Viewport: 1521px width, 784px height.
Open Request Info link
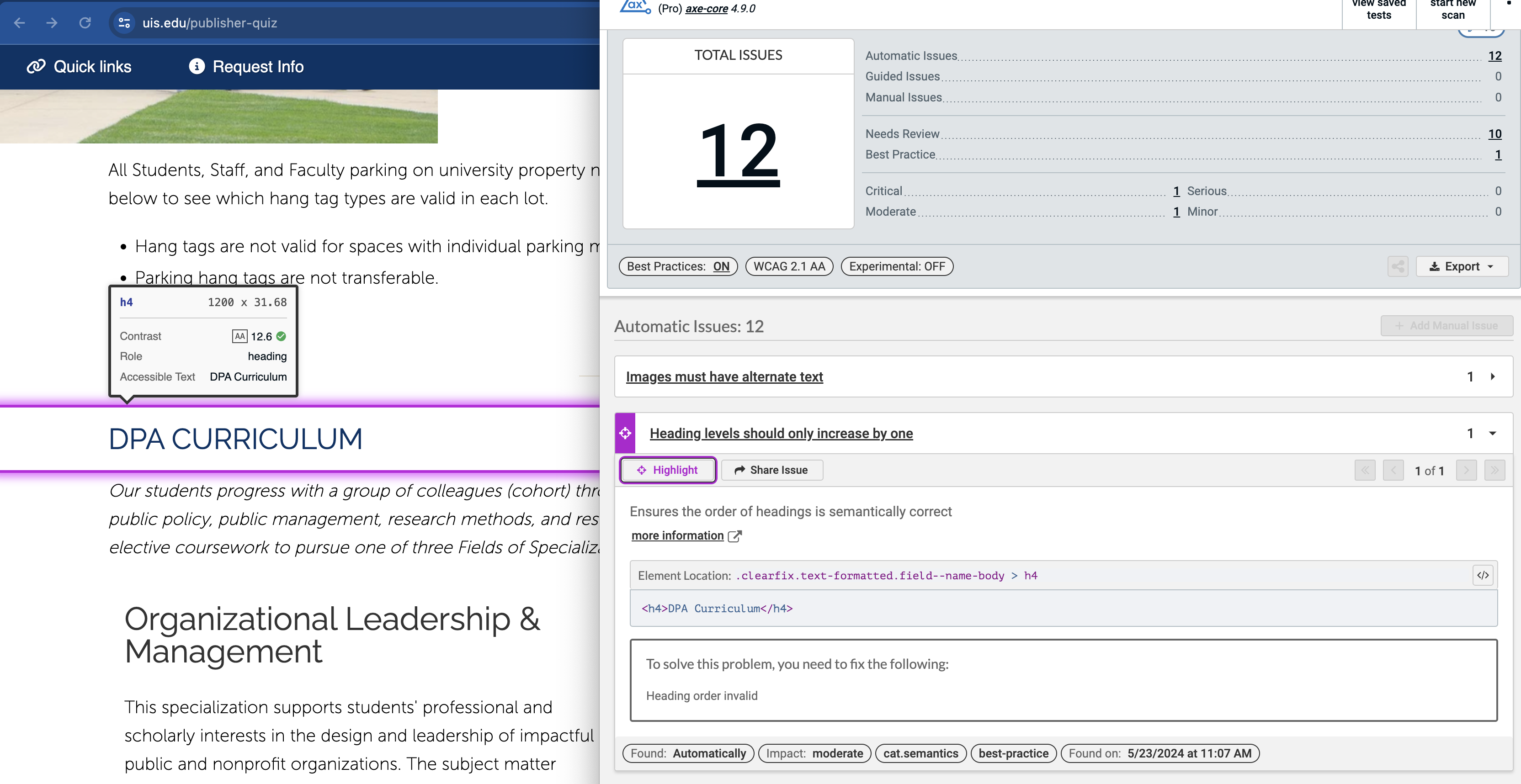[x=246, y=66]
